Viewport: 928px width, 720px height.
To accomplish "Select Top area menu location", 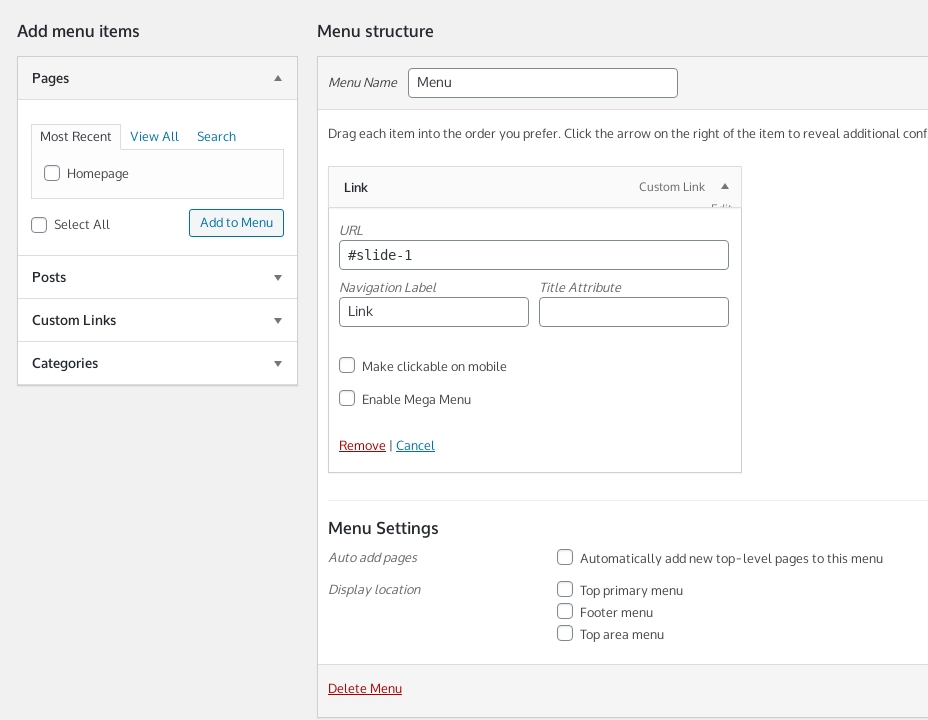I will point(565,633).
